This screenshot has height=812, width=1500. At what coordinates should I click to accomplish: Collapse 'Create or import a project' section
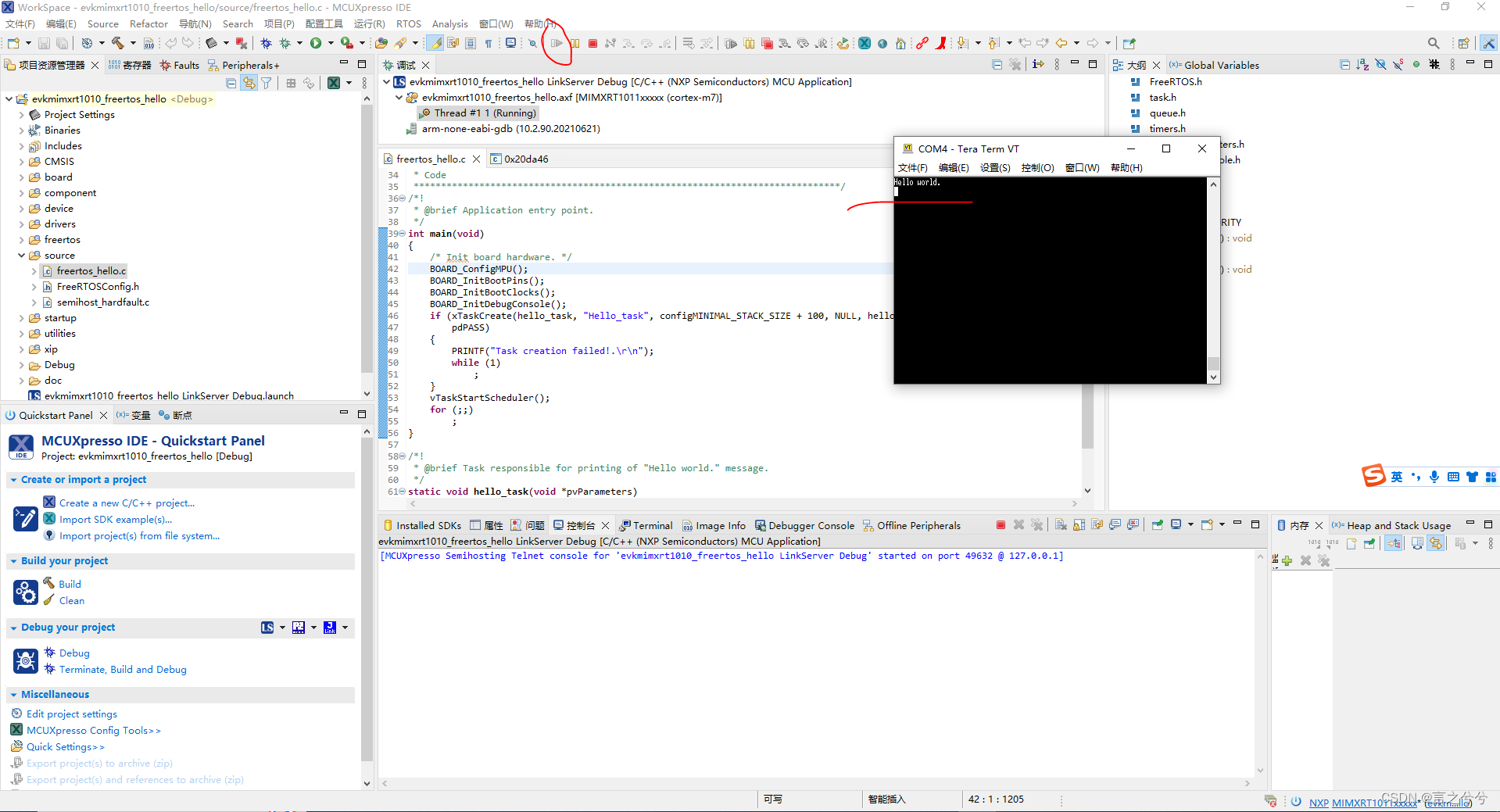click(14, 480)
